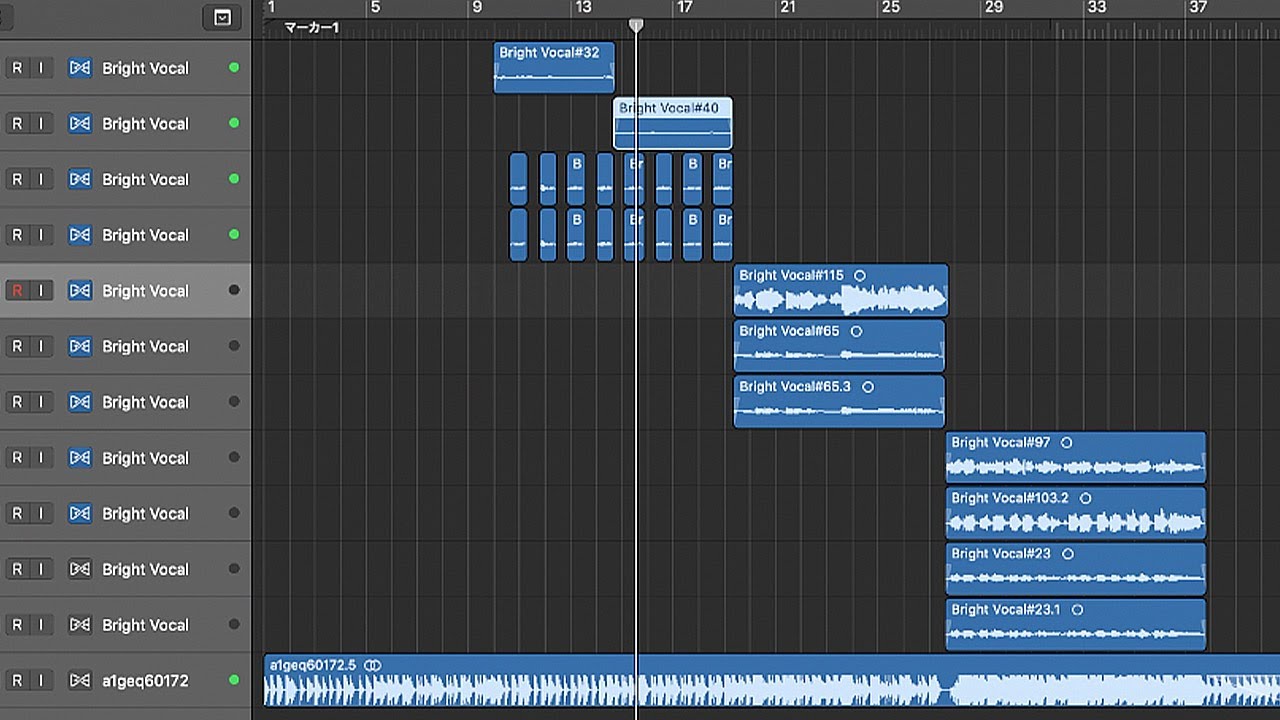The height and width of the screenshot is (720, 1280).
Task: Toggle record enable R on the Bright Vocal#40 track
Action: [17, 124]
